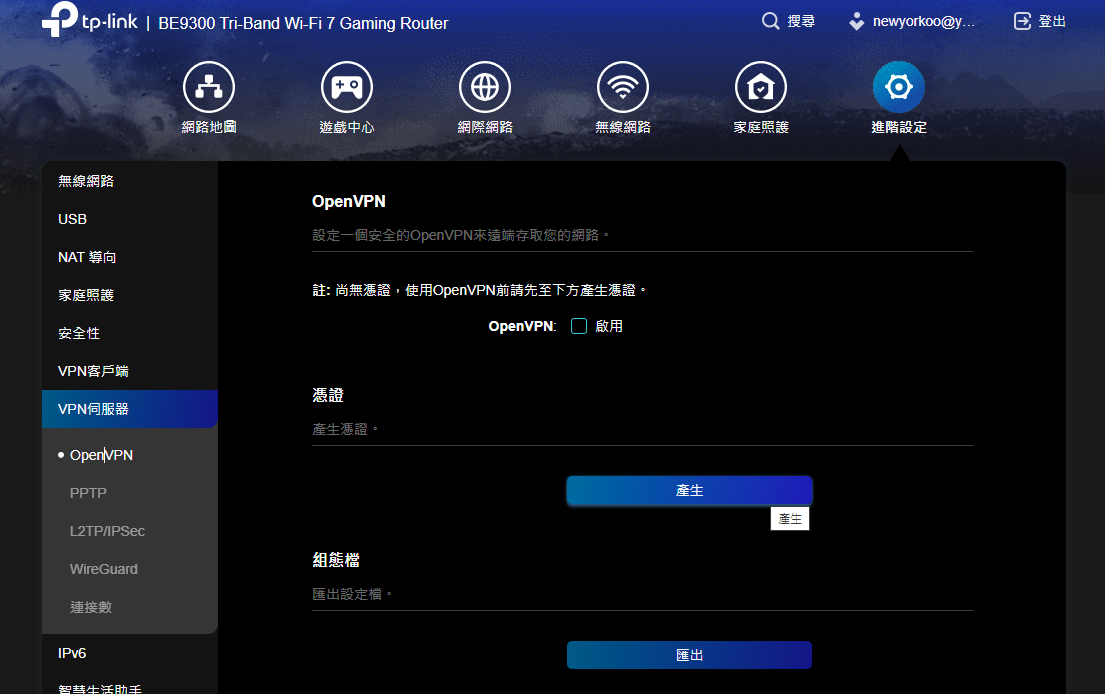Open the OpenVPN submenu item

click(101, 455)
